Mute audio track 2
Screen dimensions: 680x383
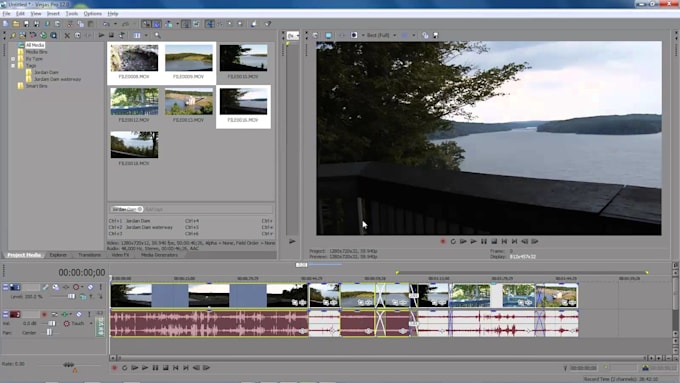click(x=79, y=314)
